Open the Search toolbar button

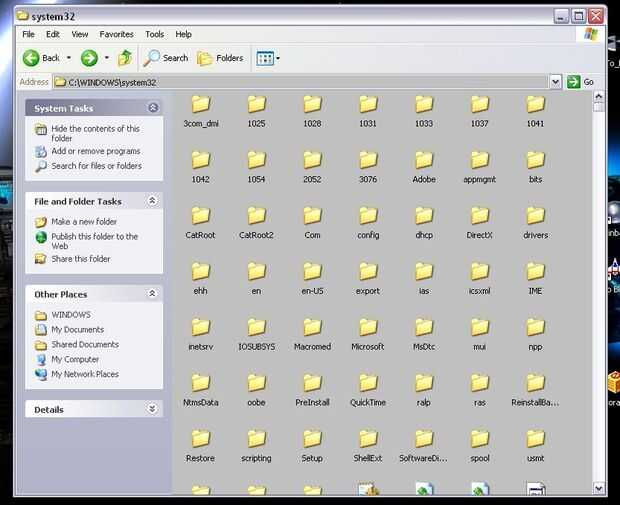pos(166,58)
